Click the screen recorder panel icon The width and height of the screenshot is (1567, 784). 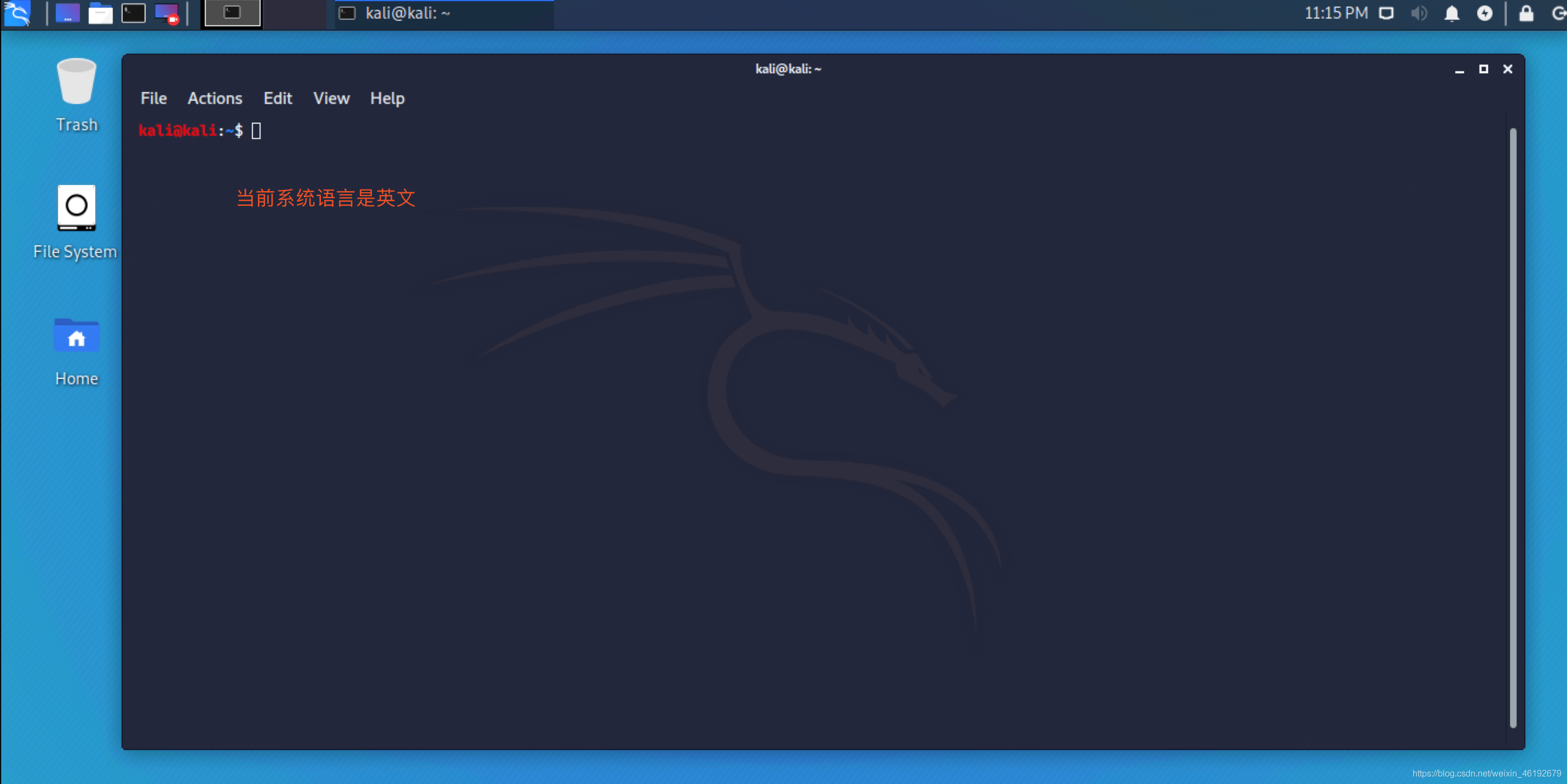click(x=166, y=13)
